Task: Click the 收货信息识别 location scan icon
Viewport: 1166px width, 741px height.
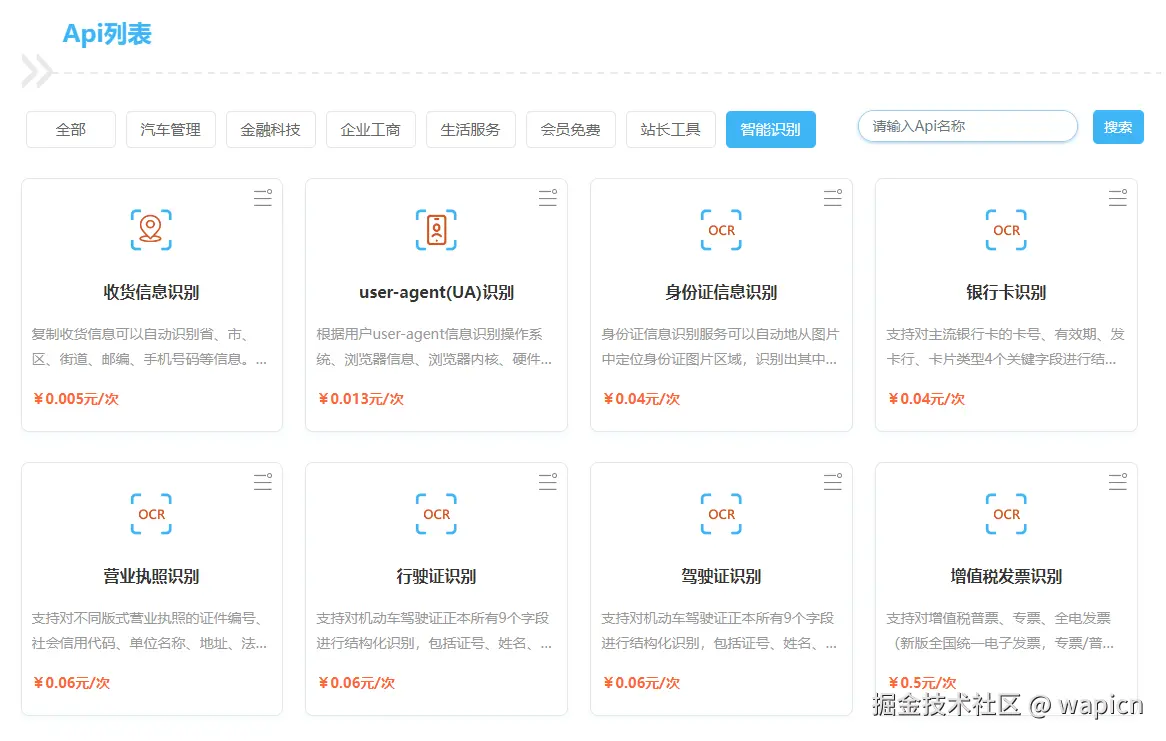Action: tap(151, 230)
